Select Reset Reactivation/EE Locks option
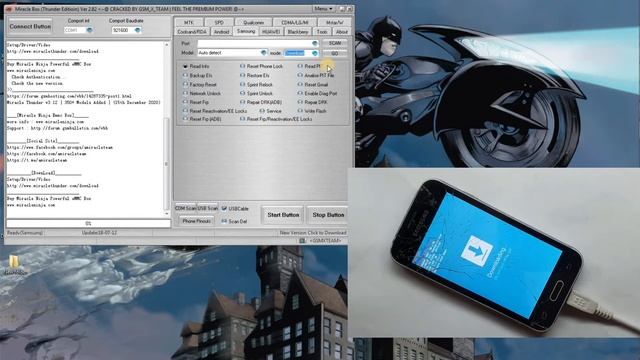640x360 pixels. click(x=215, y=111)
